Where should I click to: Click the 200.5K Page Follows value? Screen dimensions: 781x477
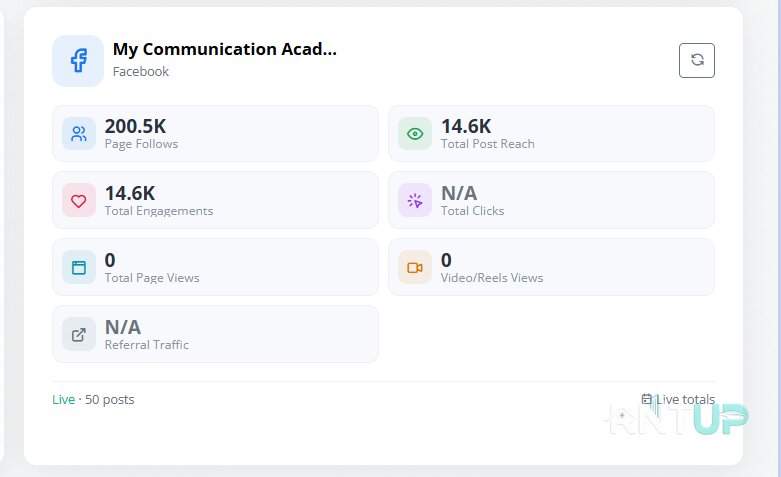point(135,126)
